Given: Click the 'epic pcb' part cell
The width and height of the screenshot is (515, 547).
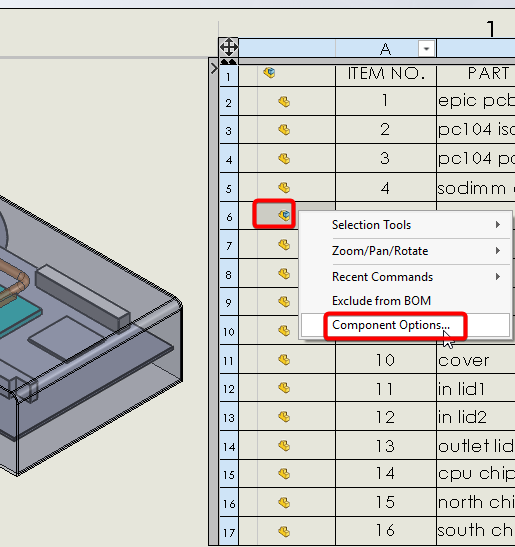Looking at the screenshot, I should pyautogui.click(x=476, y=101).
